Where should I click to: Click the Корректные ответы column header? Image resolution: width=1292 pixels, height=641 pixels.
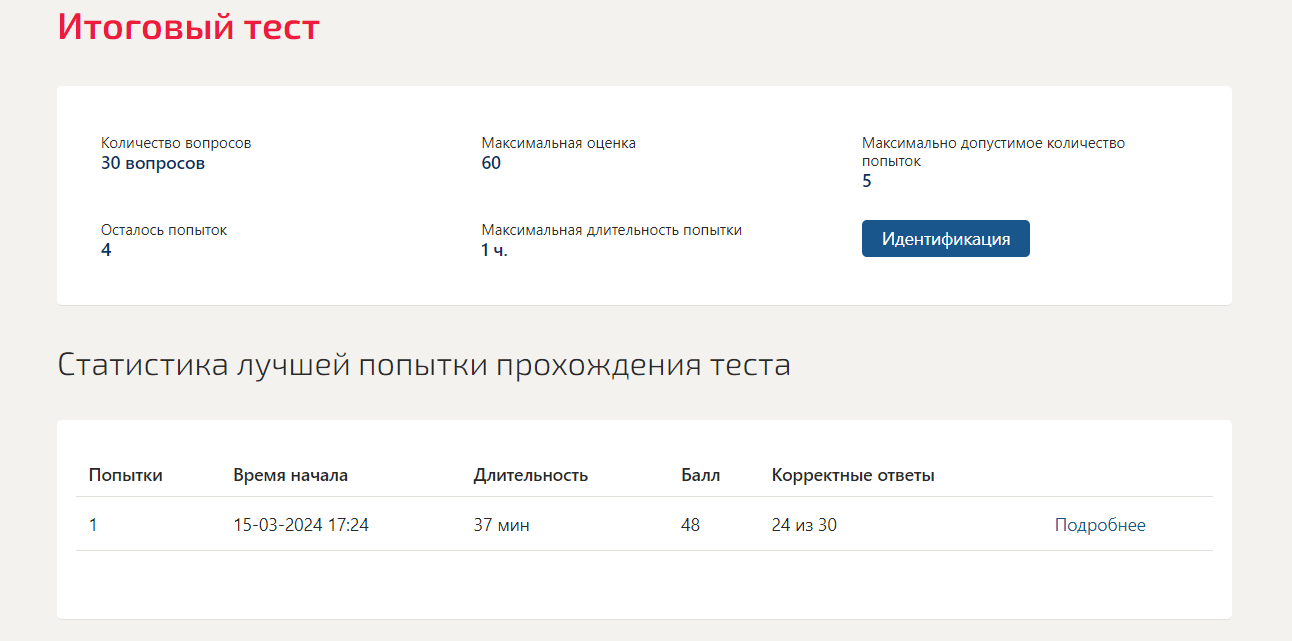853,475
